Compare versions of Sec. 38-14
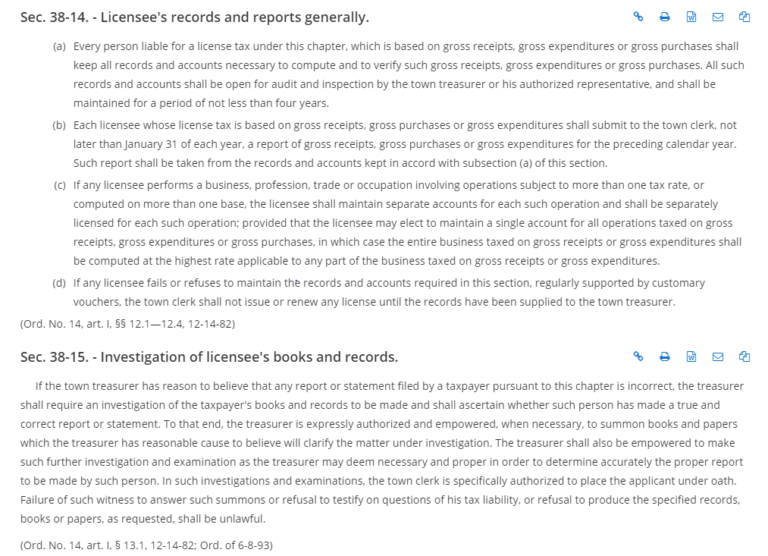 [x=744, y=17]
